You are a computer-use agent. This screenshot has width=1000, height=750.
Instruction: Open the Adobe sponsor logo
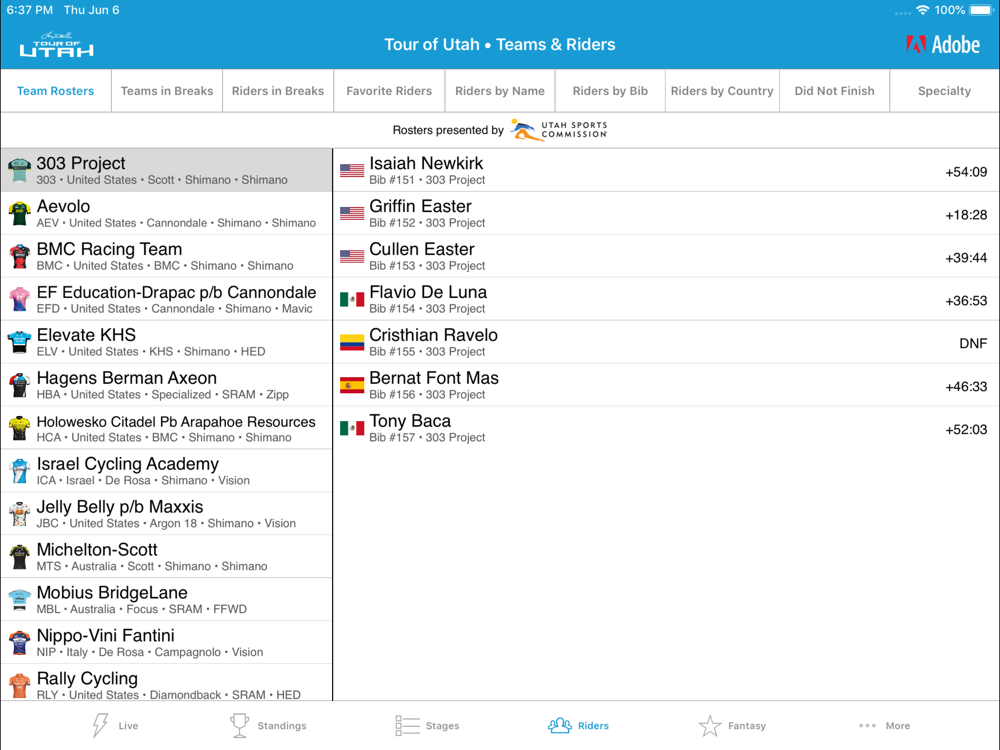[x=943, y=45]
